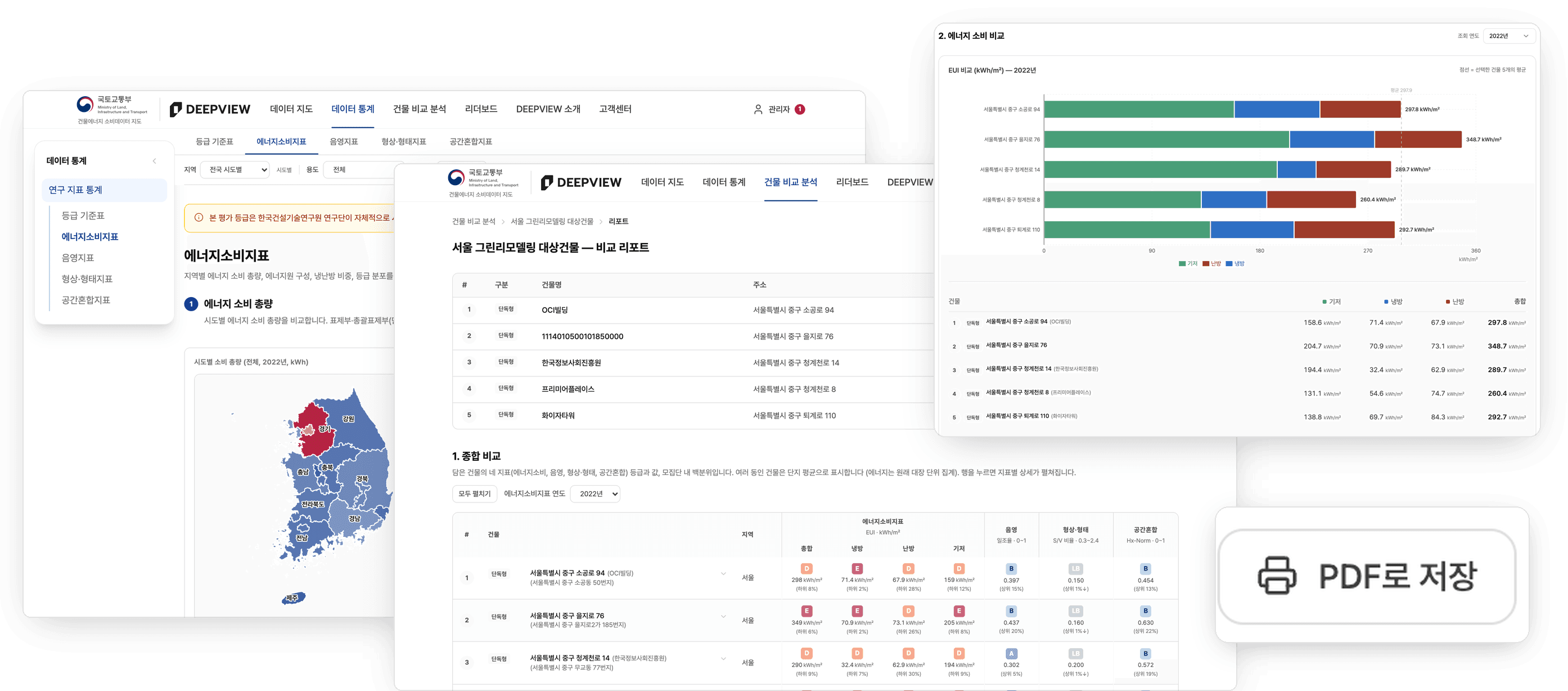Click the OCI빌딩 building name cell
1568x691 pixels.
pos(555,311)
